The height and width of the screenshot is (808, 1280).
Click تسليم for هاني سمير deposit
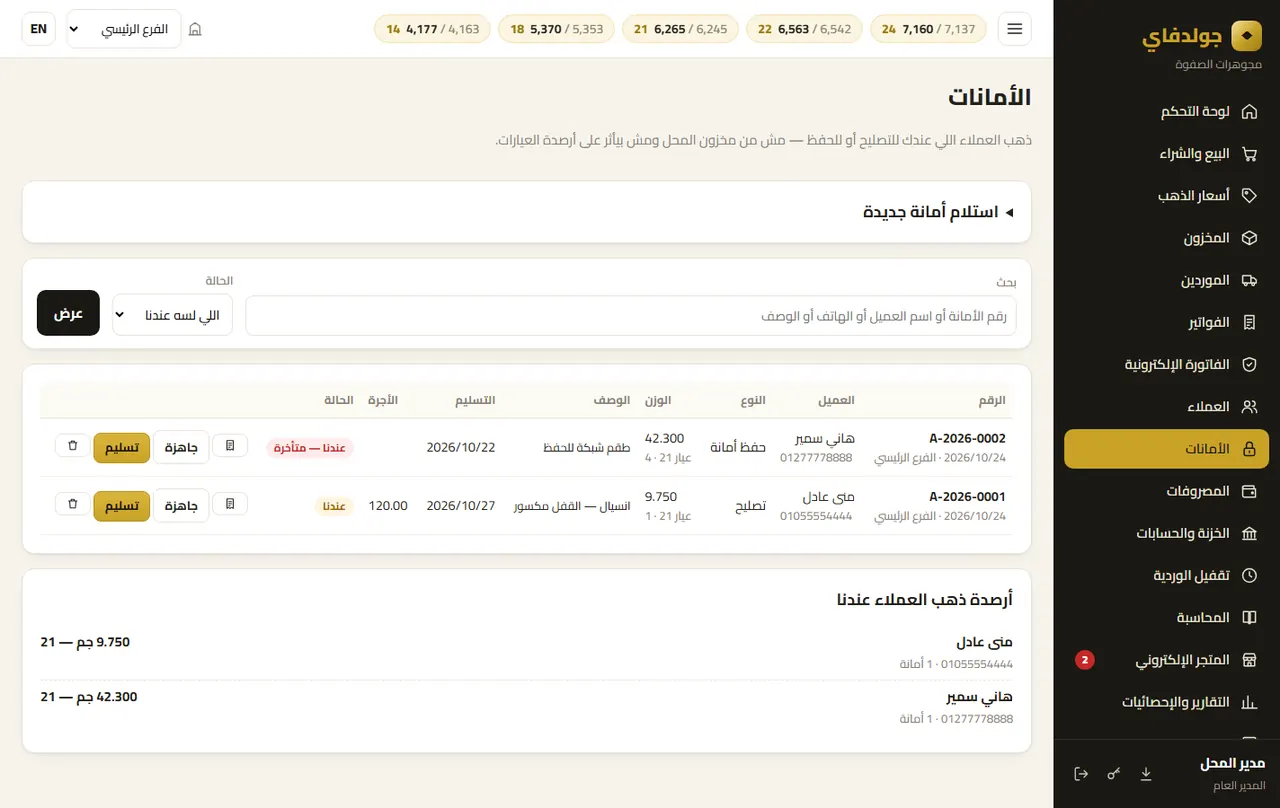[x=122, y=448]
